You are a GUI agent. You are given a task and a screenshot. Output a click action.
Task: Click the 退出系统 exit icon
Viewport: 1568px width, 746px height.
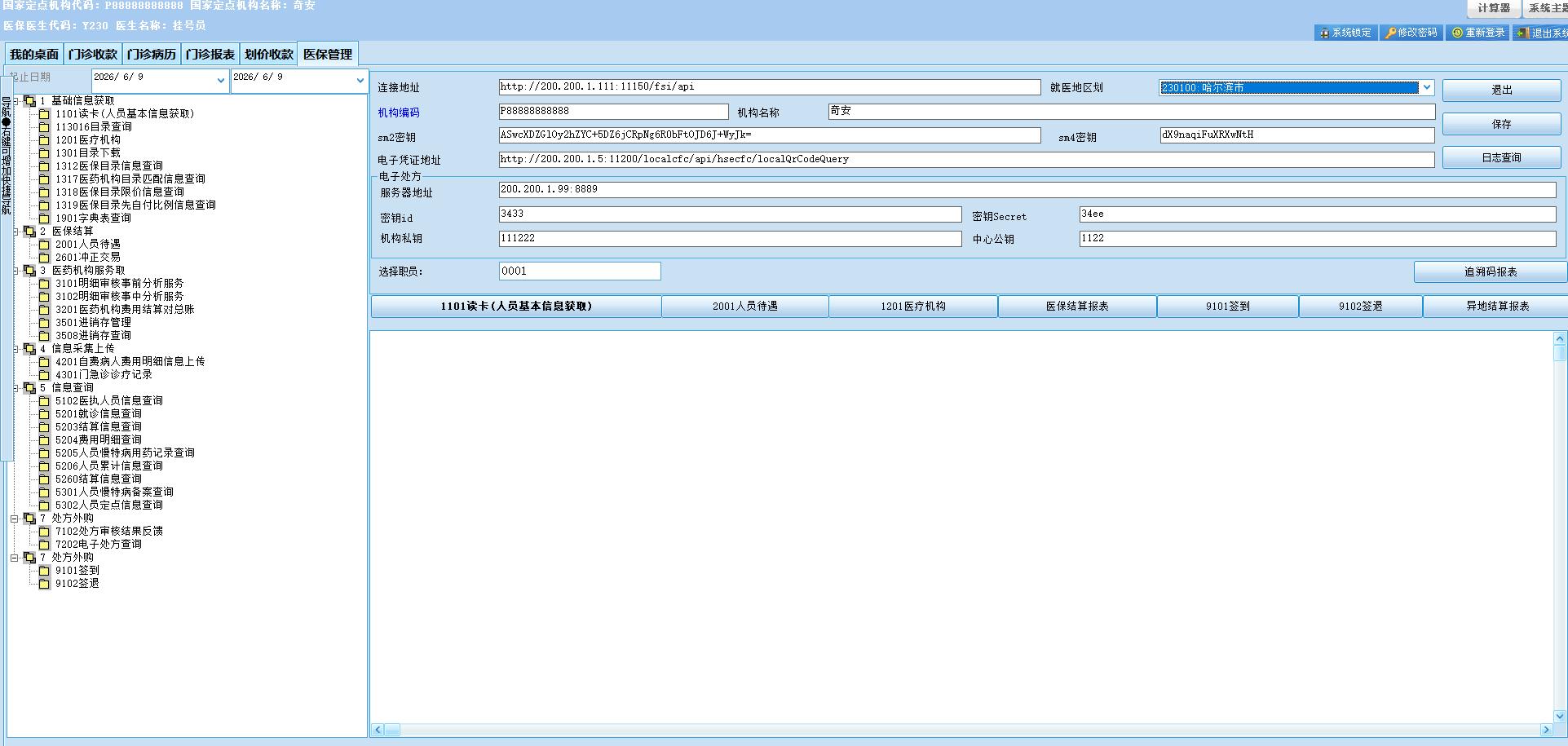(1522, 33)
